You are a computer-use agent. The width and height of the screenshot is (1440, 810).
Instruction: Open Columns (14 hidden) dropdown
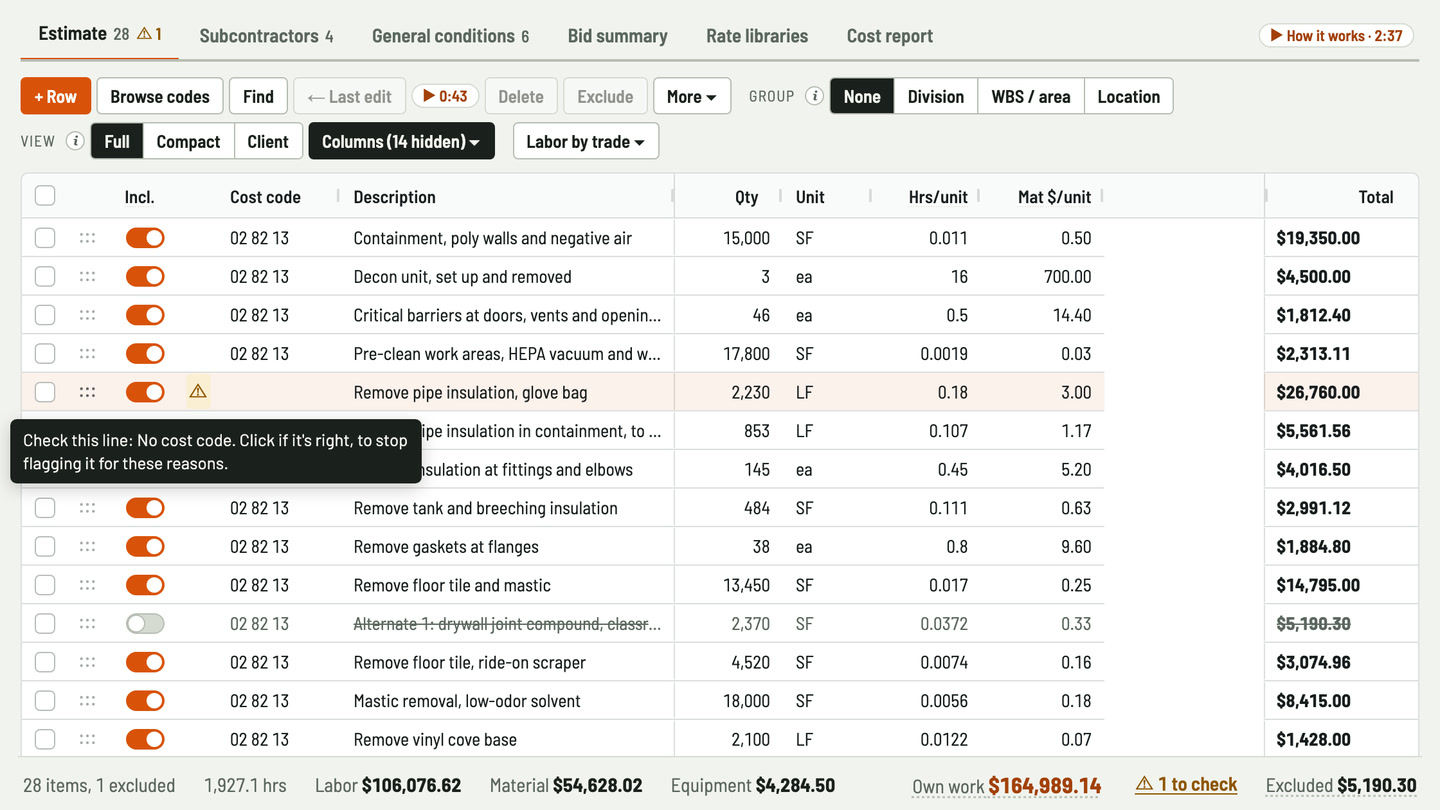[x=401, y=141]
